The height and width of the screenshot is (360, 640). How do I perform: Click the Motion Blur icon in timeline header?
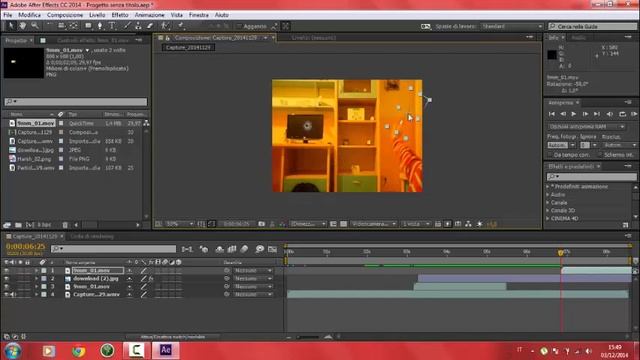click(244, 249)
